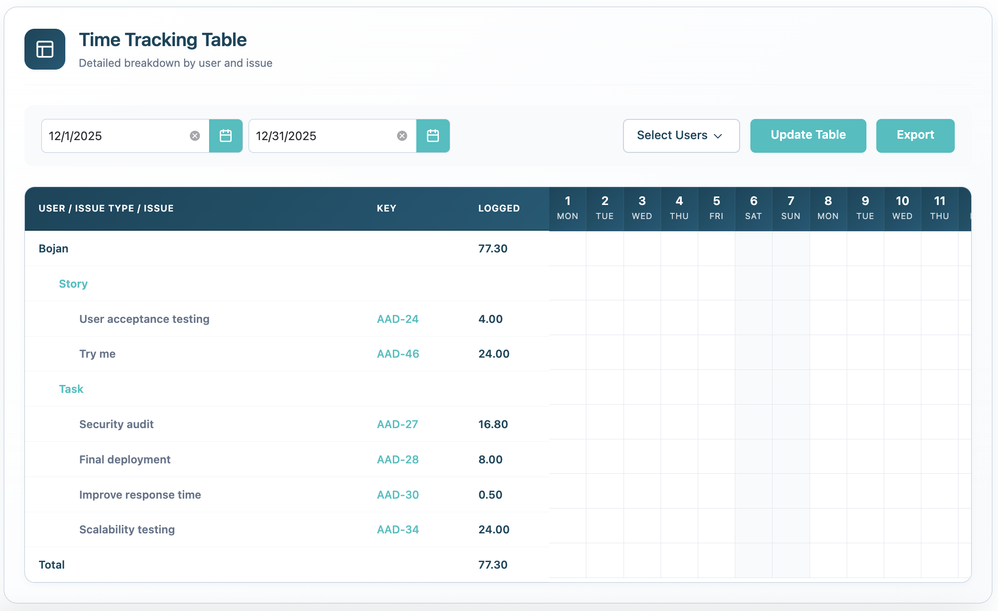Click Bojan's logged total 77.30
998x611 pixels.
493,248
